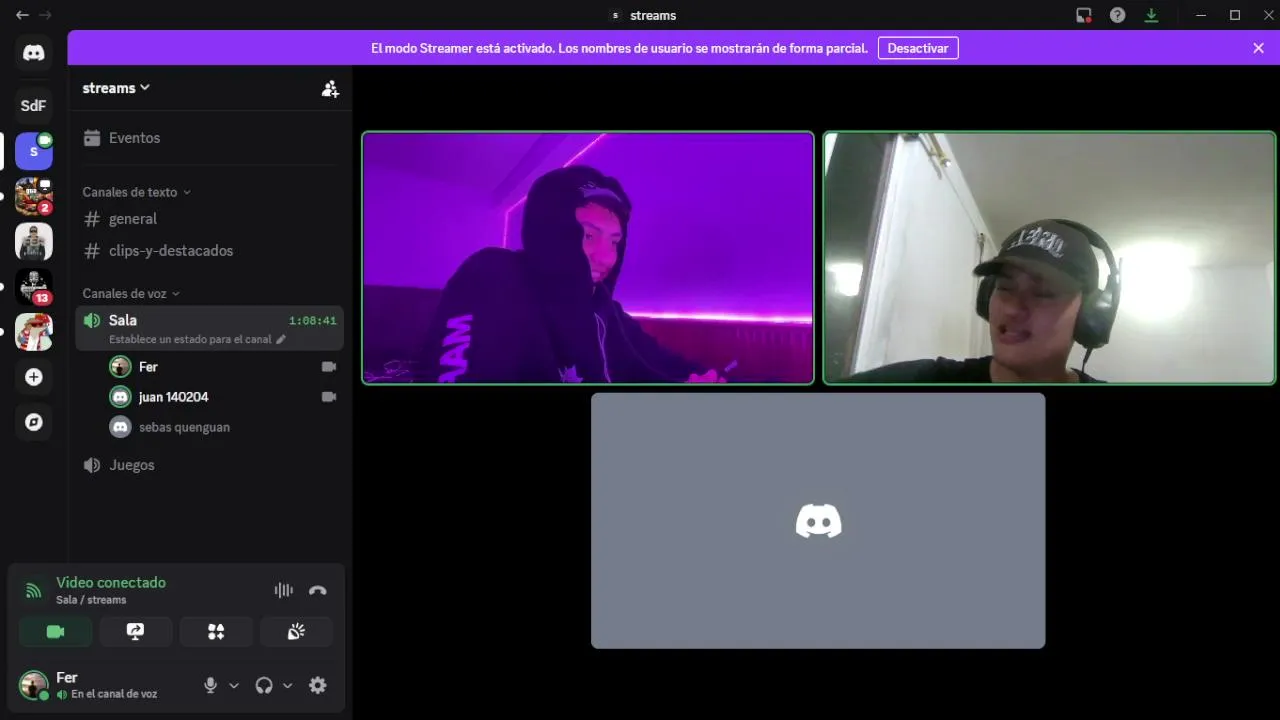Open activities launcher button

click(x=216, y=632)
